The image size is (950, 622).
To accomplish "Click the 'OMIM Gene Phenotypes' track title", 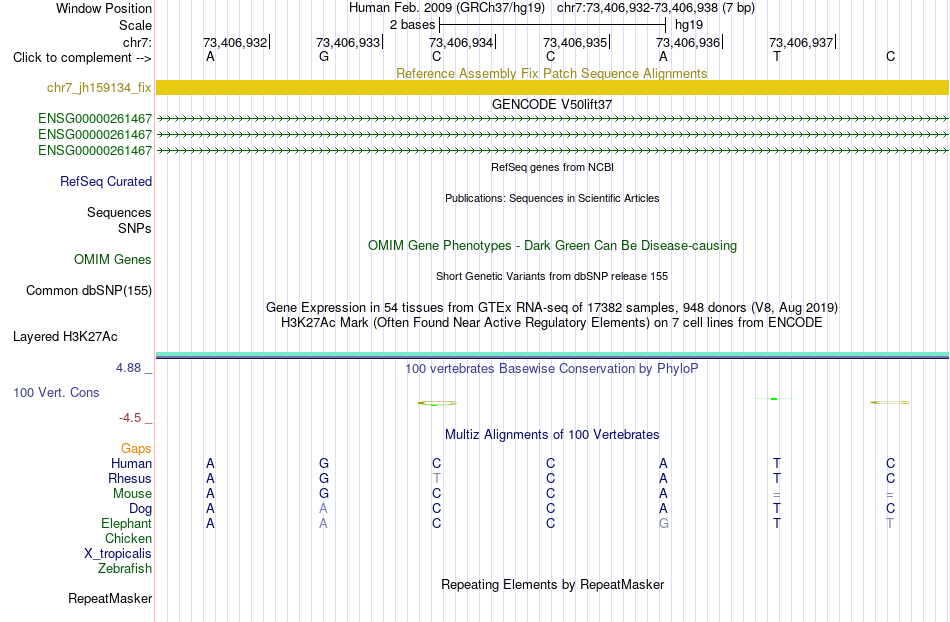I will (552, 245).
